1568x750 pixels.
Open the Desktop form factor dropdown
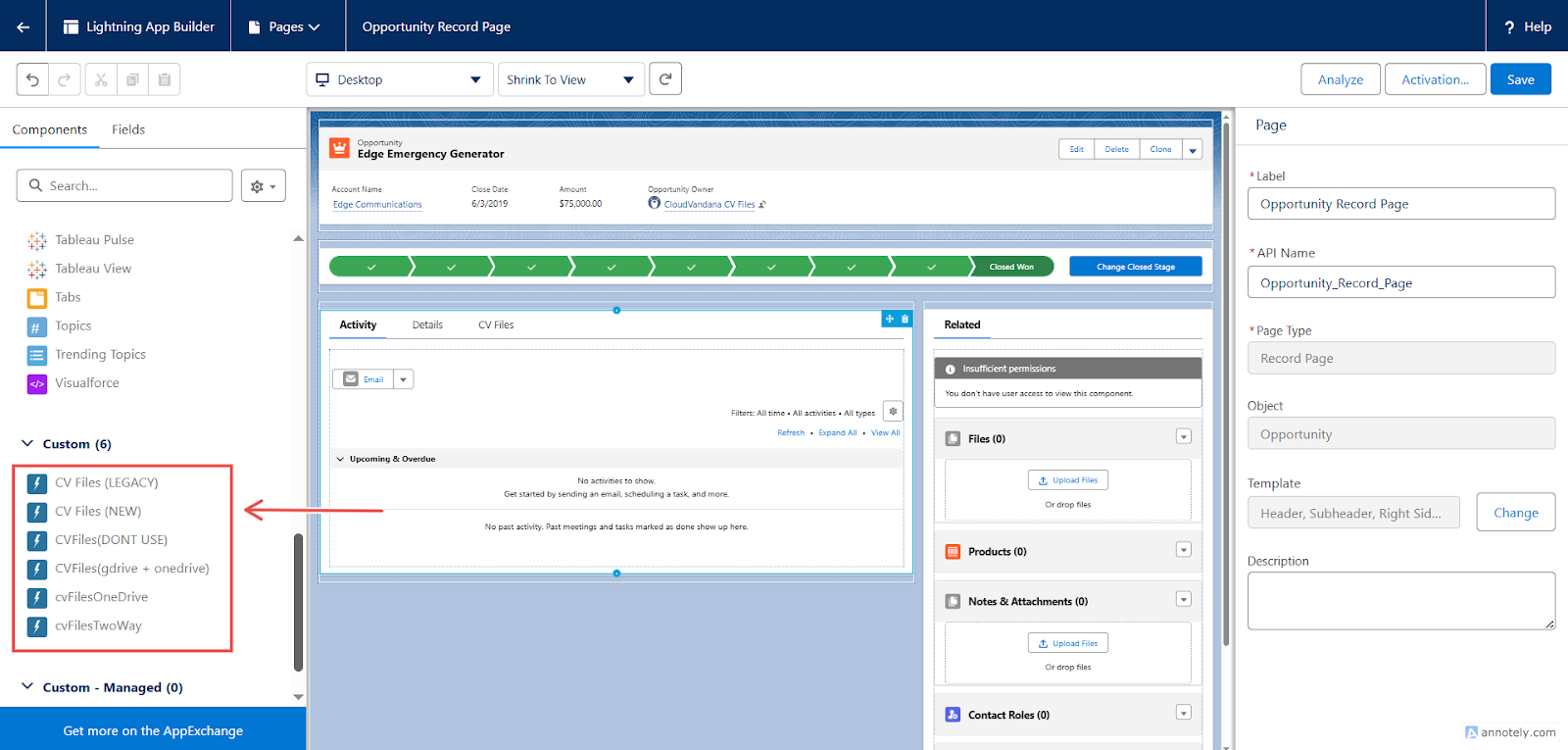tap(399, 79)
